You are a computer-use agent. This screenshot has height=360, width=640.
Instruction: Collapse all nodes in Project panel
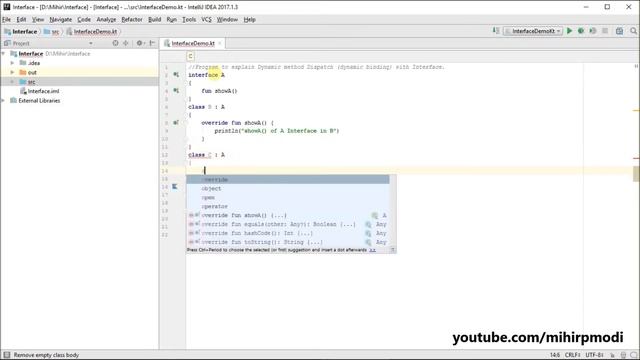pos(126,43)
